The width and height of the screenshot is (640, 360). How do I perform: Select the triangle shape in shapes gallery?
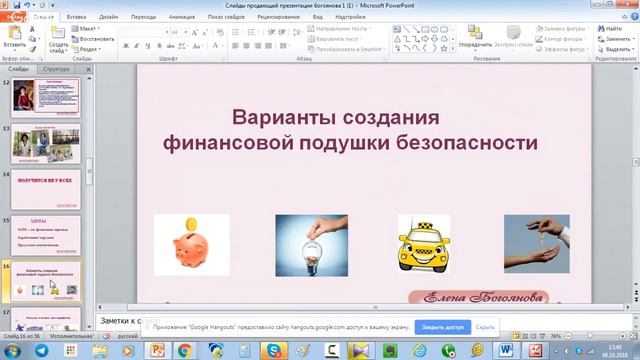[x=397, y=39]
